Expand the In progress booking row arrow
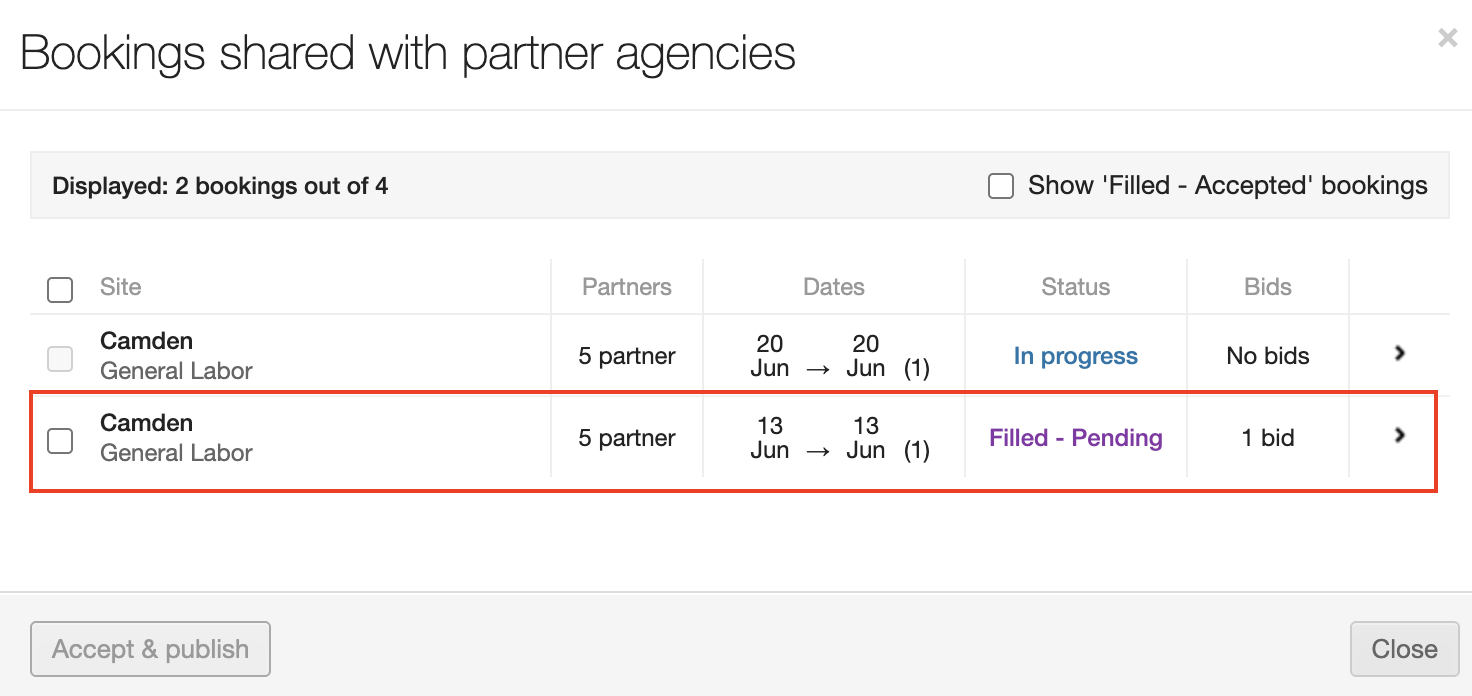This screenshot has height=696, width=1472. [x=1400, y=353]
